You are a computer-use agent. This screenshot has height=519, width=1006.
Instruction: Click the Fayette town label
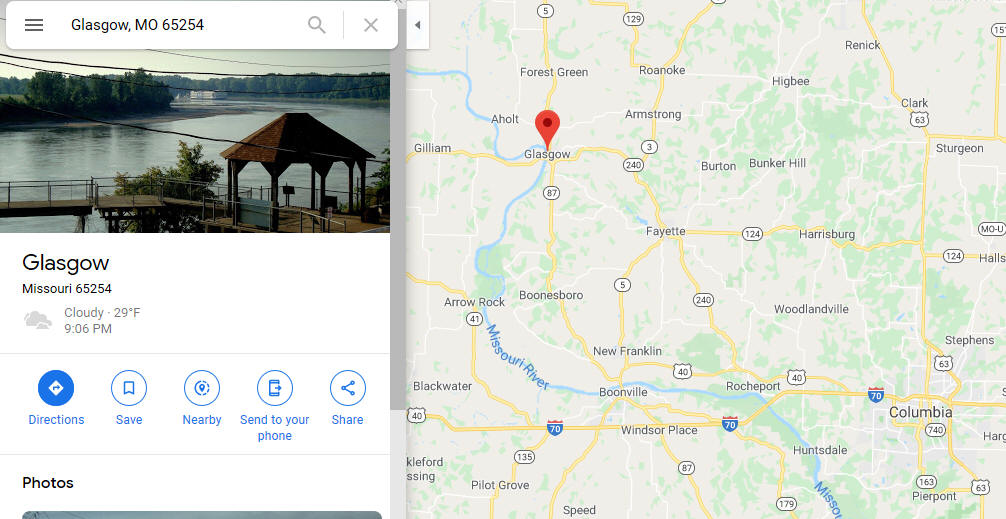pyautogui.click(x=665, y=231)
